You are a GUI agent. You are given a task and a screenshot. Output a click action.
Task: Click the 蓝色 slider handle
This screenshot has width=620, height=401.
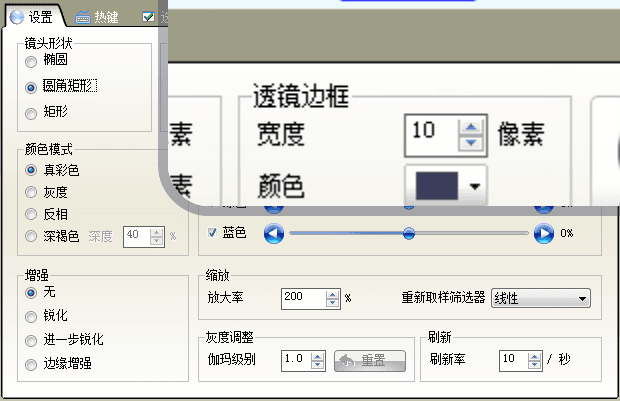coord(409,233)
